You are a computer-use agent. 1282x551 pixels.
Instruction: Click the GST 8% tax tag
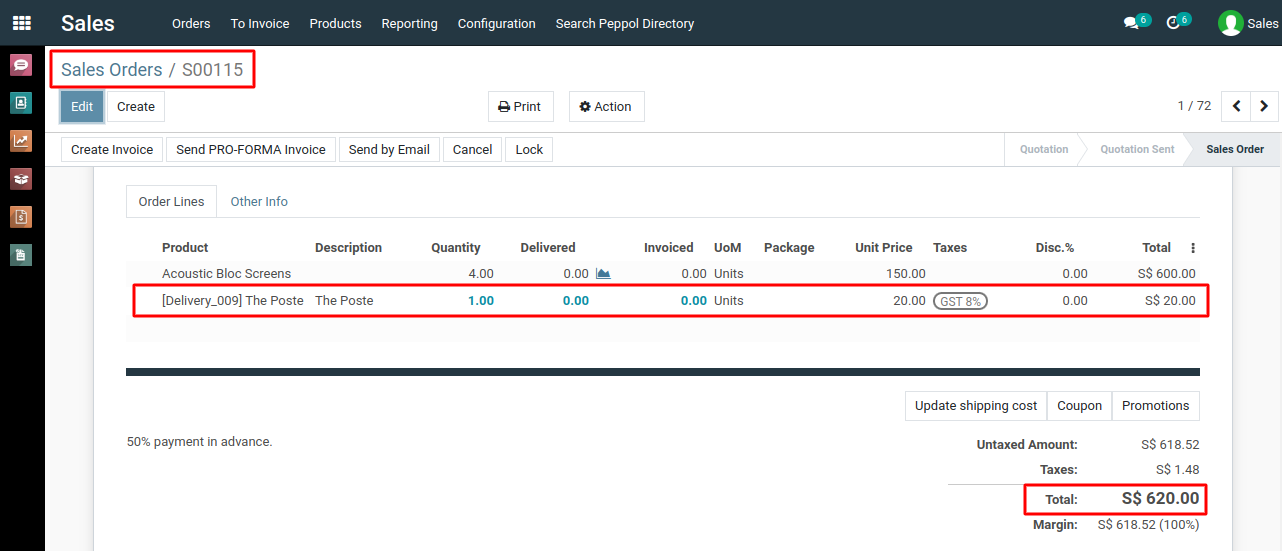pyautogui.click(x=960, y=301)
